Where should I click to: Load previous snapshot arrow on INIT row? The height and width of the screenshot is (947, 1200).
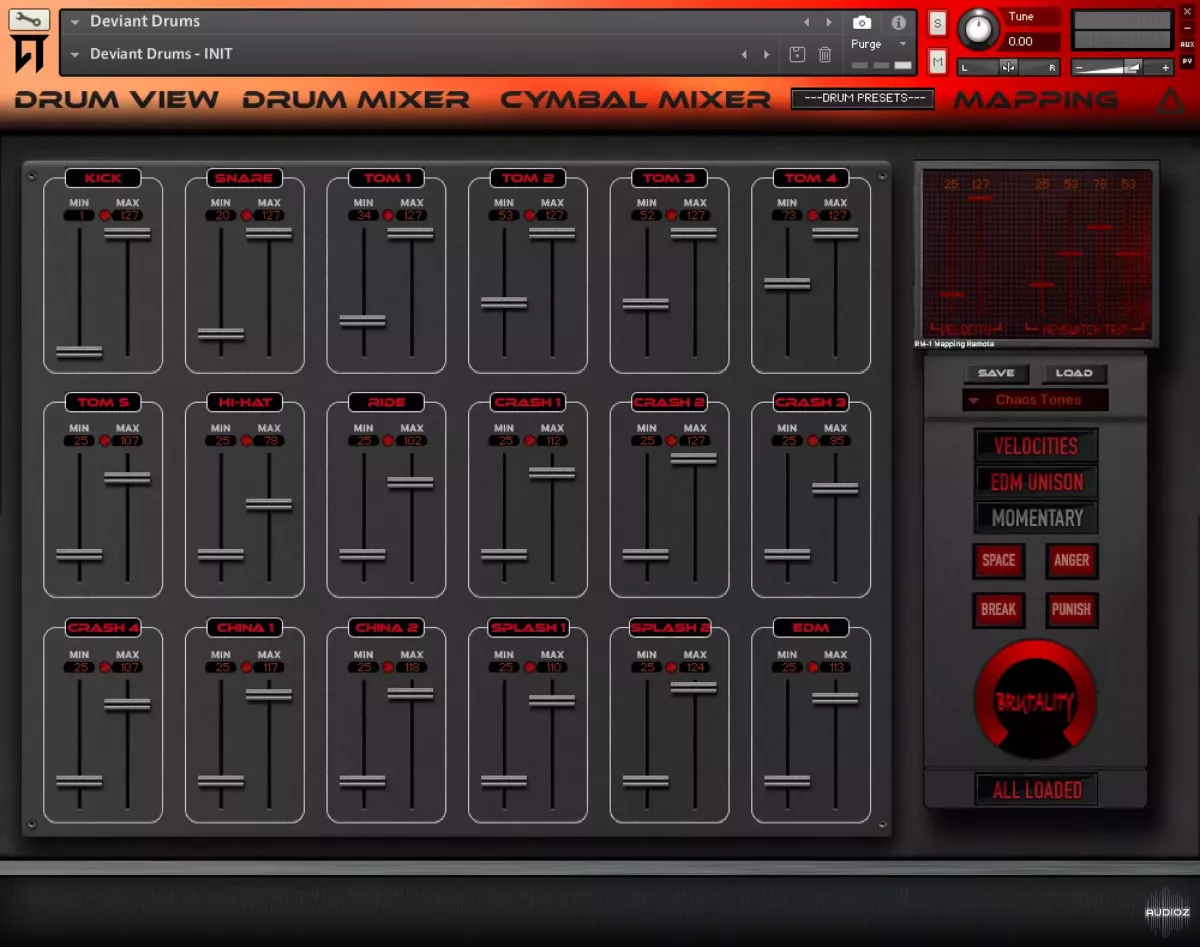click(x=744, y=54)
